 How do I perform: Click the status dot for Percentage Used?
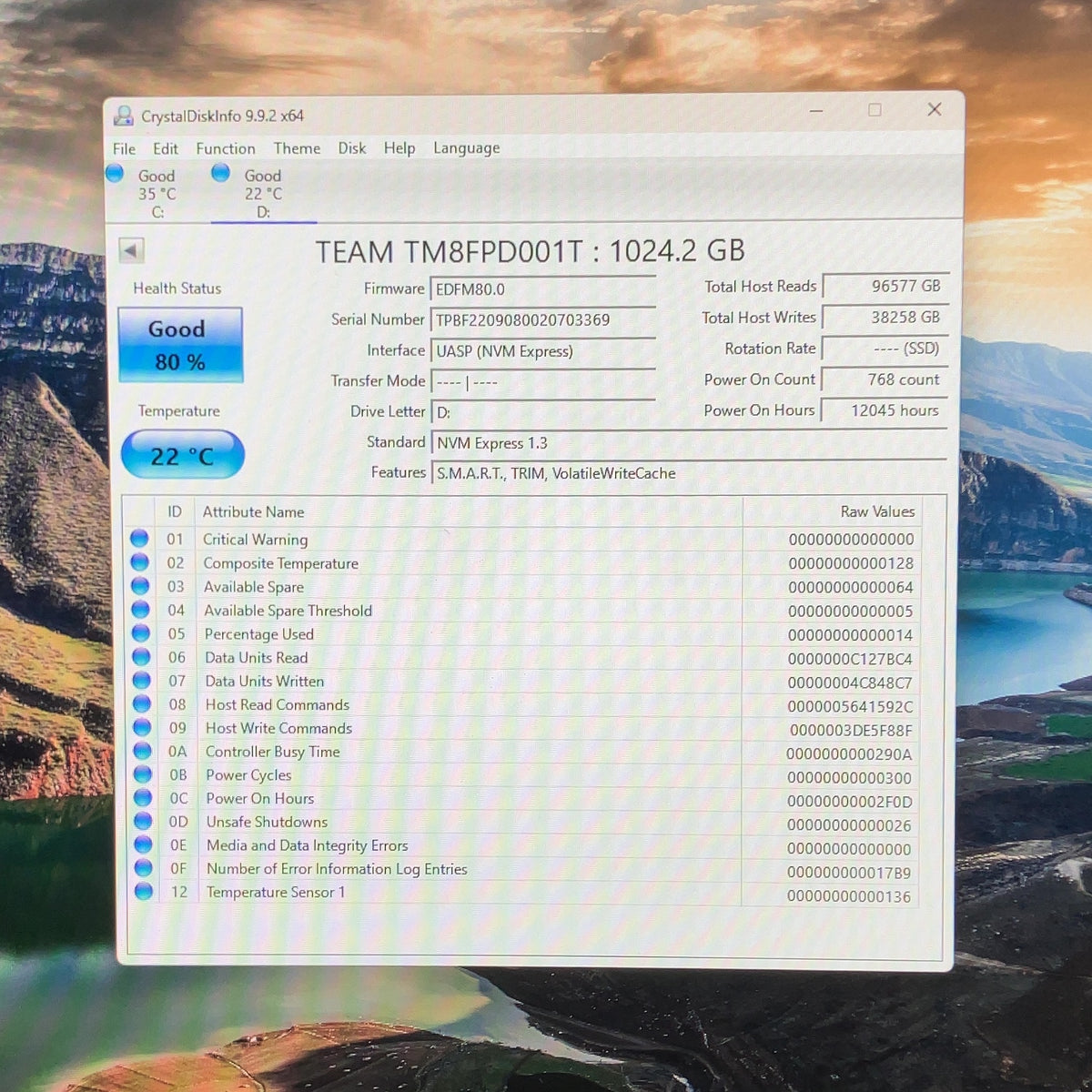[x=141, y=633]
